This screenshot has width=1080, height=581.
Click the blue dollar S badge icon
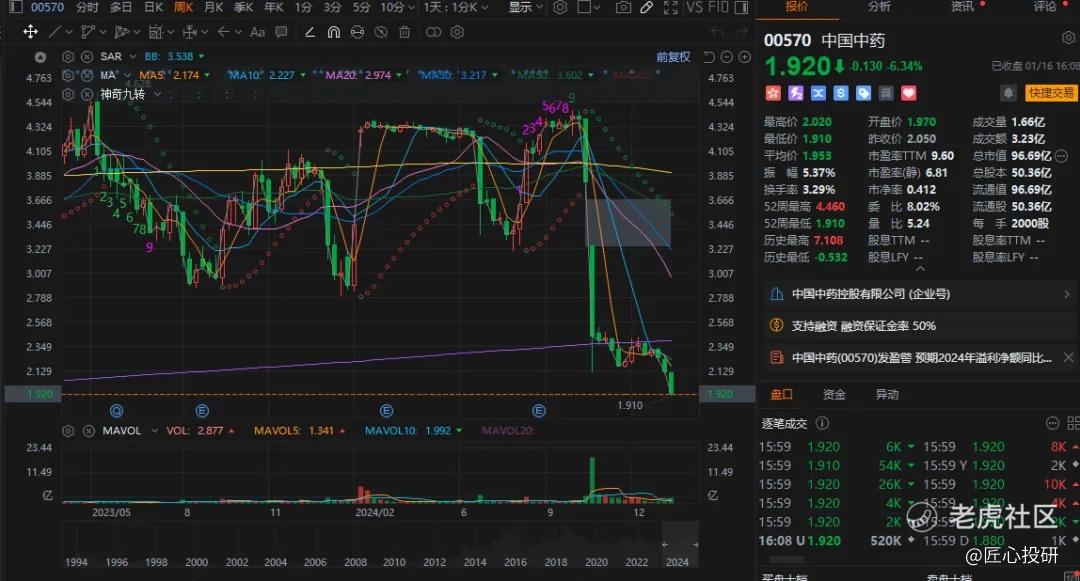pos(840,93)
